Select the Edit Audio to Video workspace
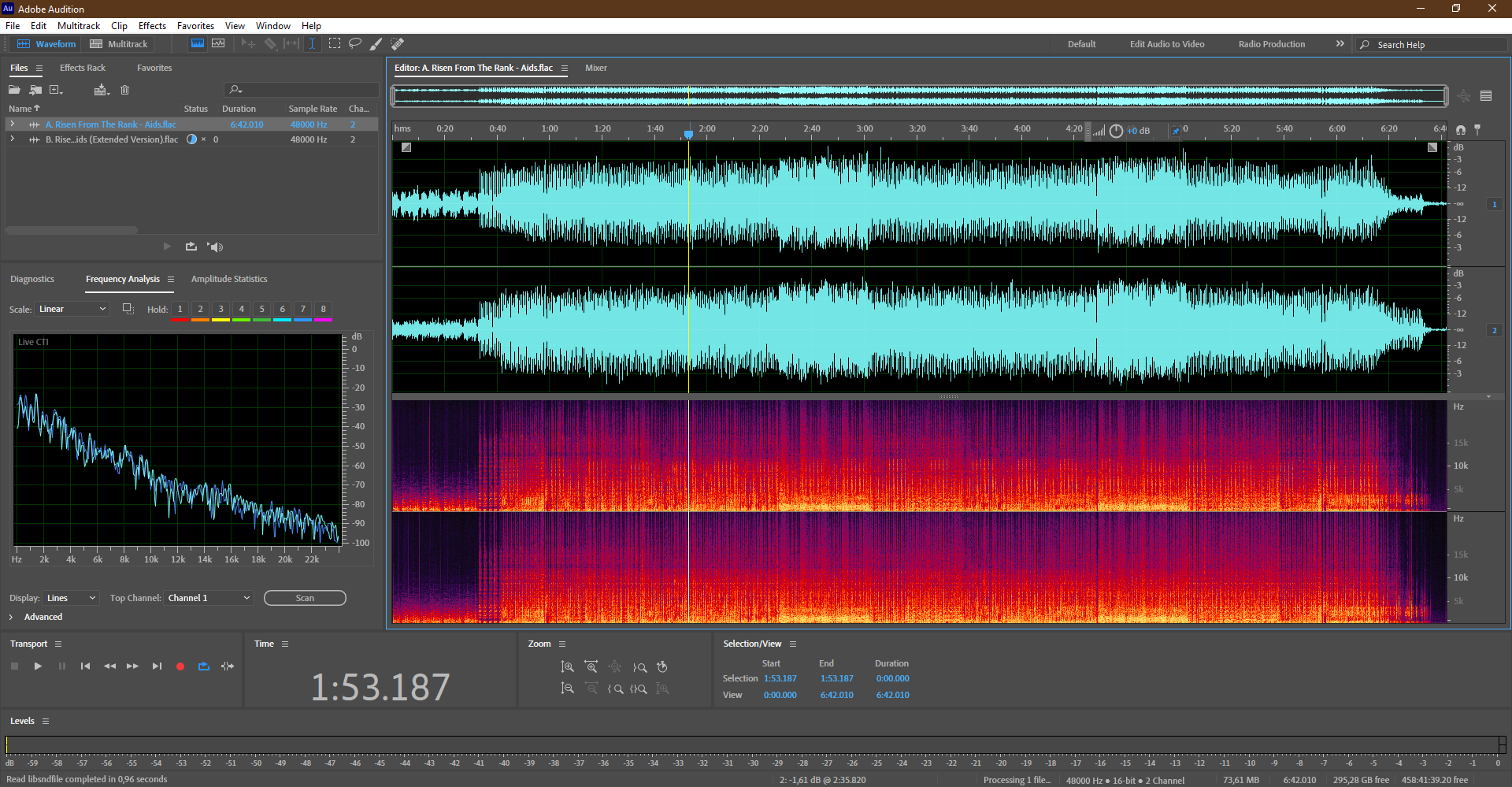This screenshot has width=1512, height=787. pos(1167,44)
